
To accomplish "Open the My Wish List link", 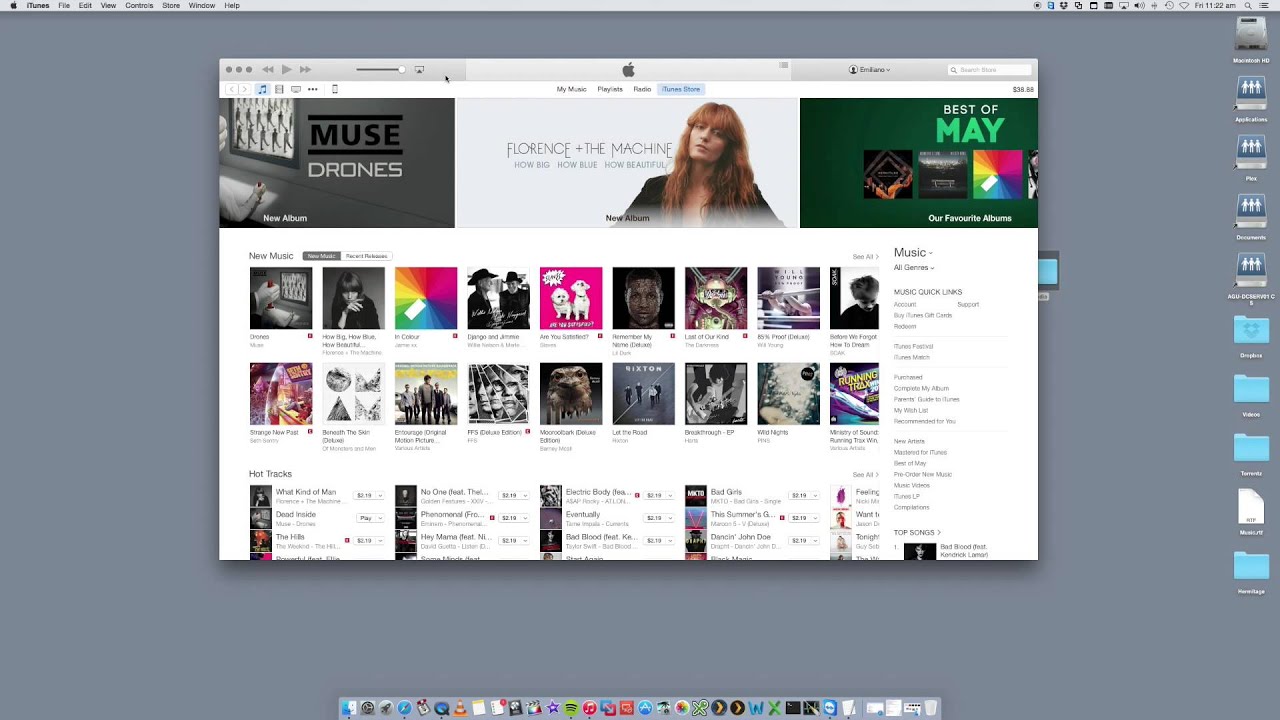I will tap(911, 410).
